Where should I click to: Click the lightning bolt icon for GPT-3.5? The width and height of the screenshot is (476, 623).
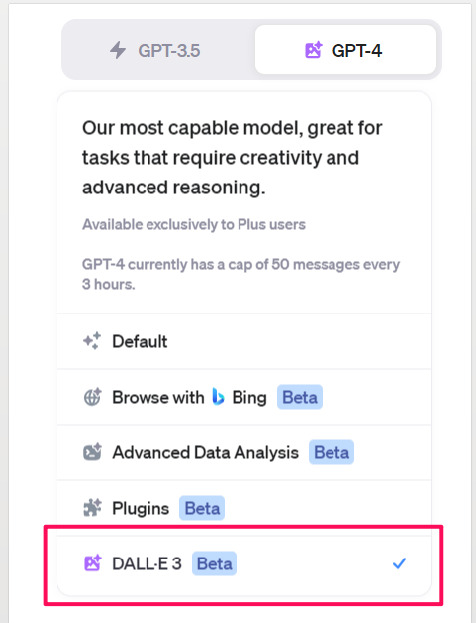(118, 50)
